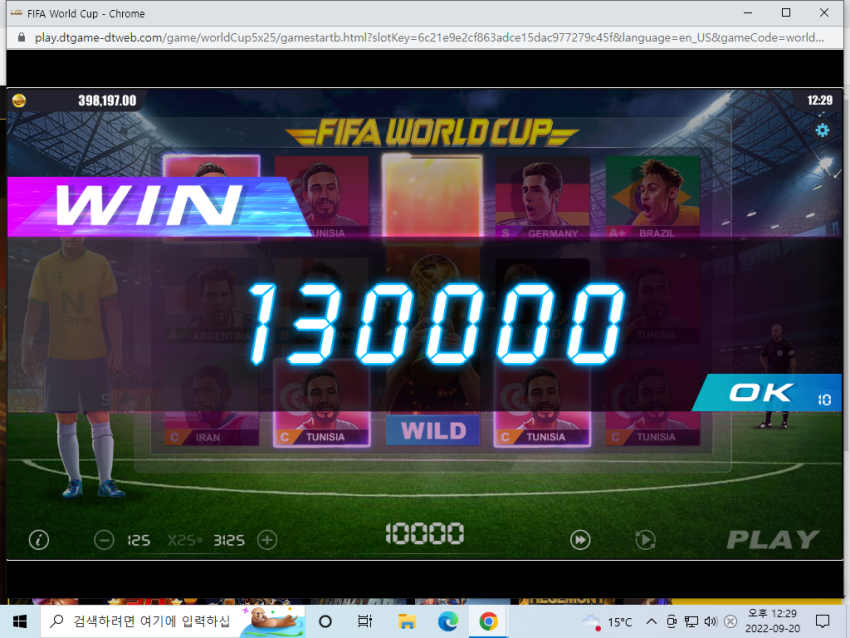Toggle the auto-play spin icon

(x=645, y=540)
